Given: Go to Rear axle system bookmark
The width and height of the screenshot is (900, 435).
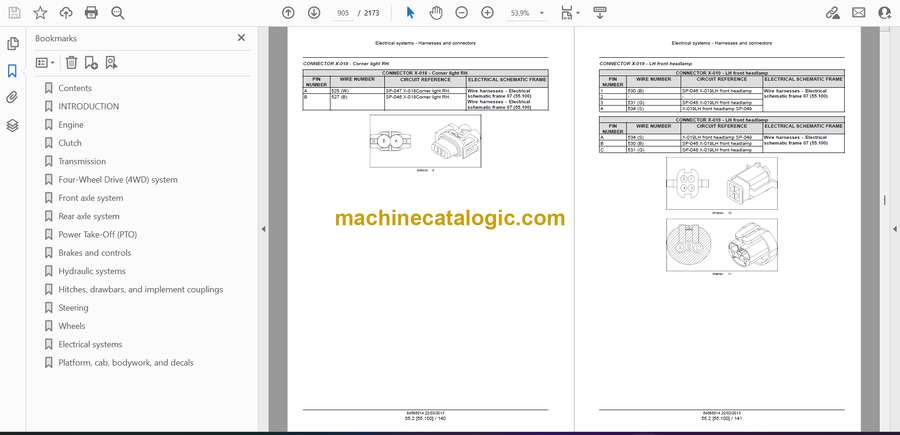Looking at the screenshot, I should (89, 216).
